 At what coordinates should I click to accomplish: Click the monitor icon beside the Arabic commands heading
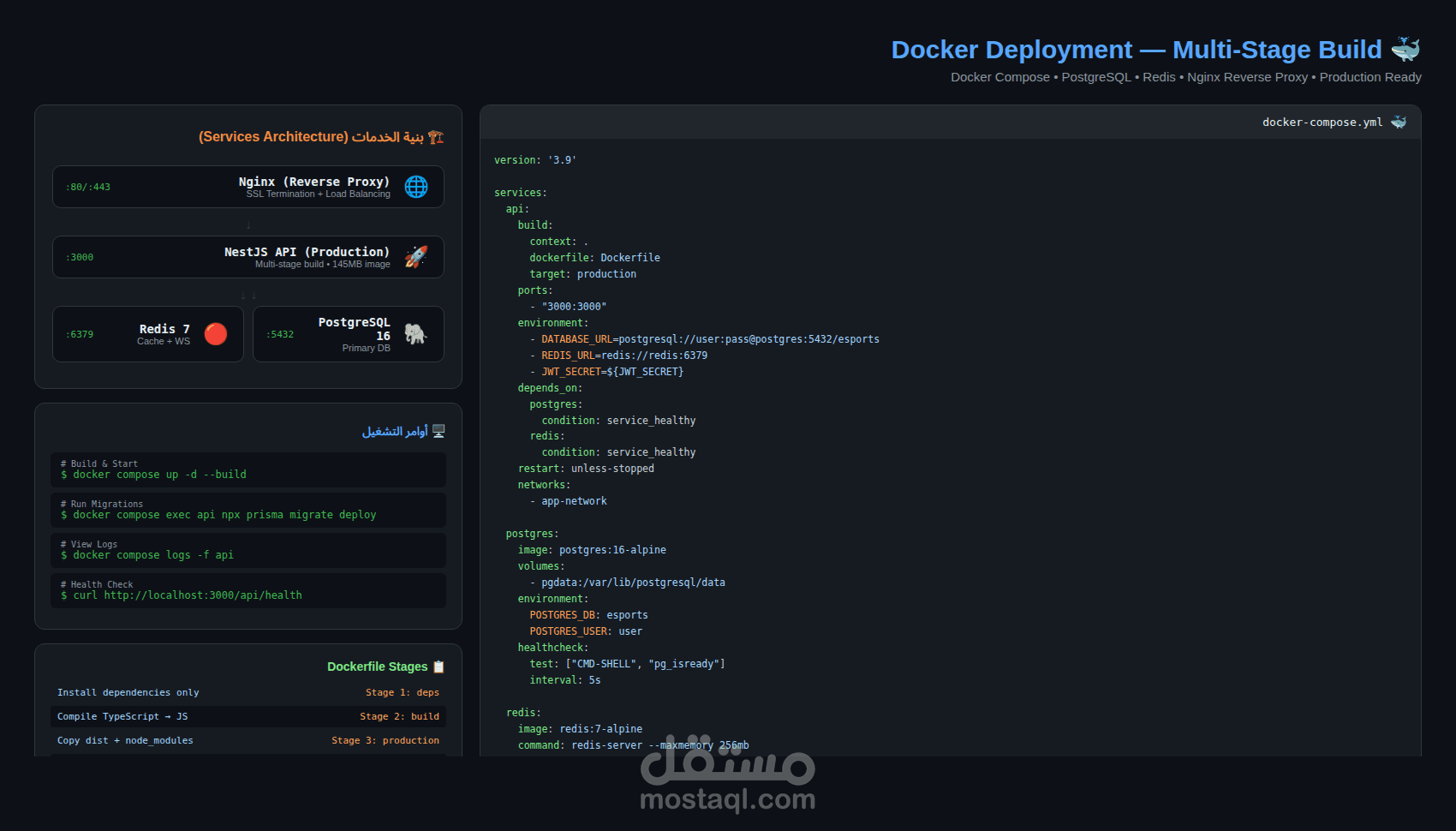point(439,431)
